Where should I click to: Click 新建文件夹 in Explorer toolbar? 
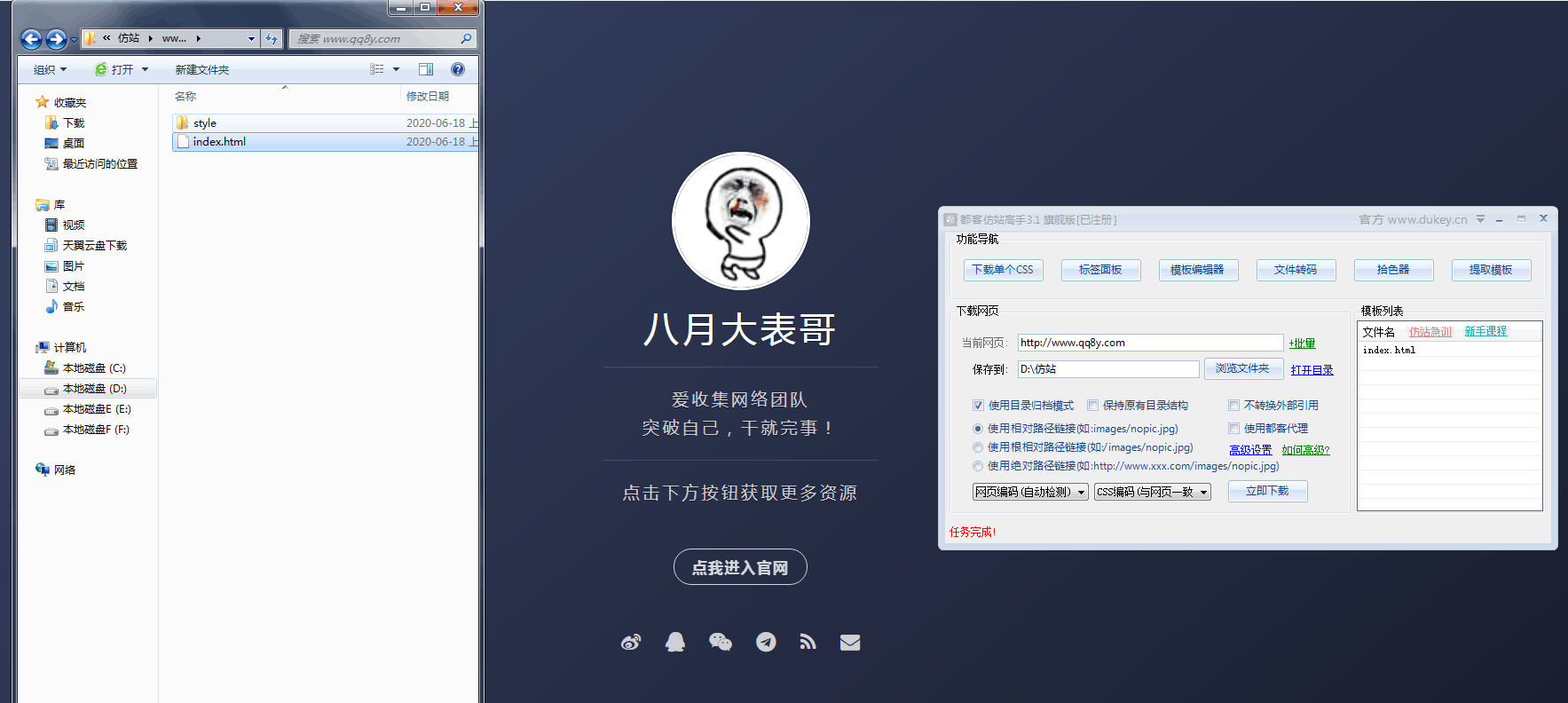coord(202,69)
